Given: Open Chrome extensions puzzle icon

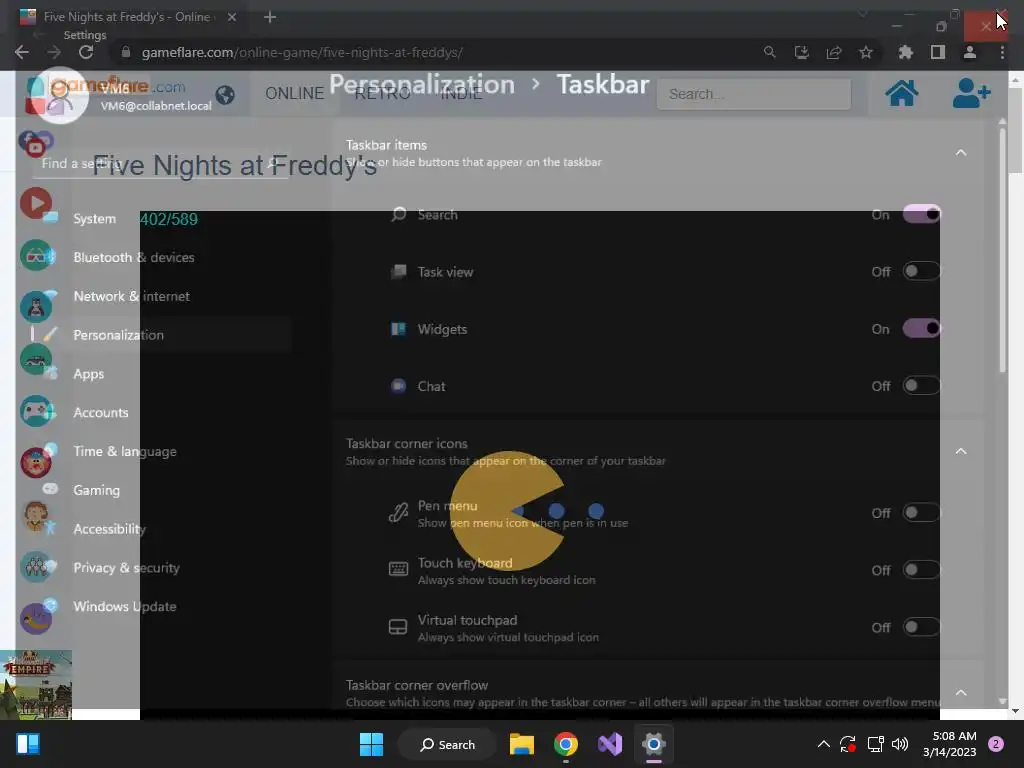Looking at the screenshot, I should tap(905, 52).
